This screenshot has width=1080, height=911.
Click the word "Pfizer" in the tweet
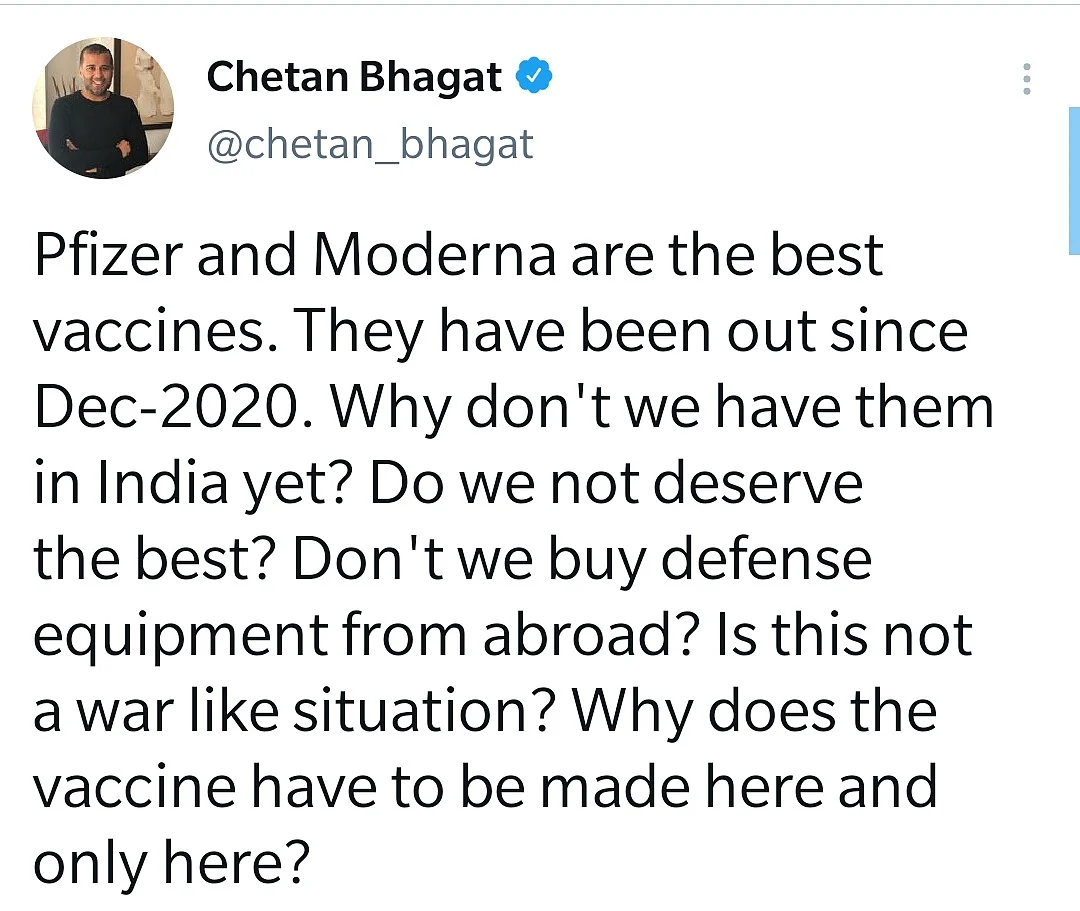coord(108,255)
